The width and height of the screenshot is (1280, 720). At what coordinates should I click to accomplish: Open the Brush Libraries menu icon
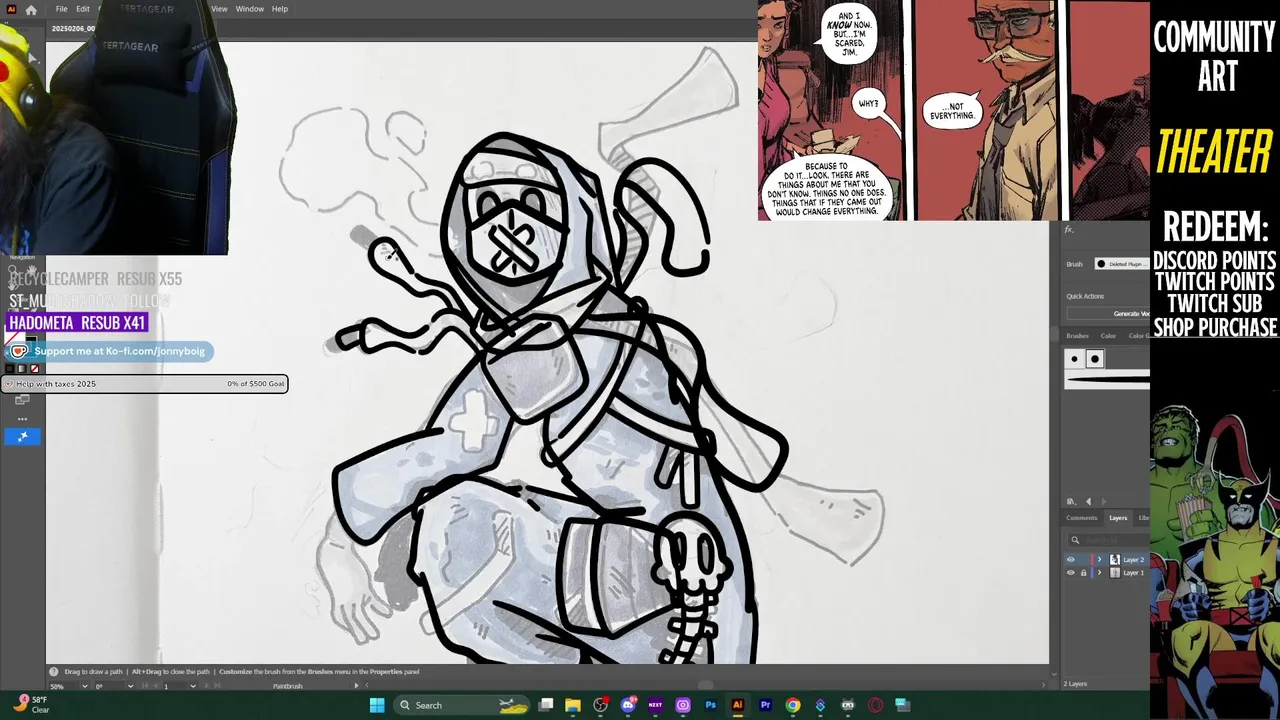coord(1071,501)
